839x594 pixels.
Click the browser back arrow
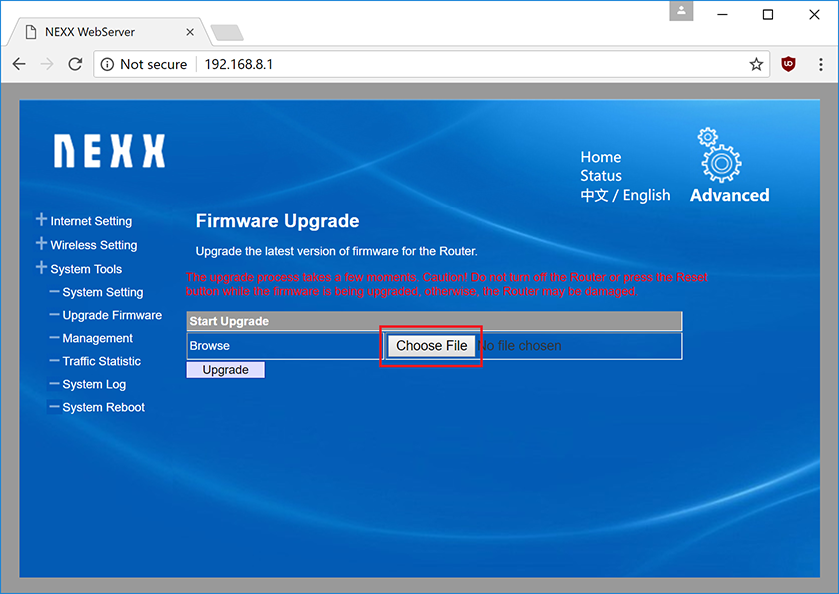click(x=19, y=64)
